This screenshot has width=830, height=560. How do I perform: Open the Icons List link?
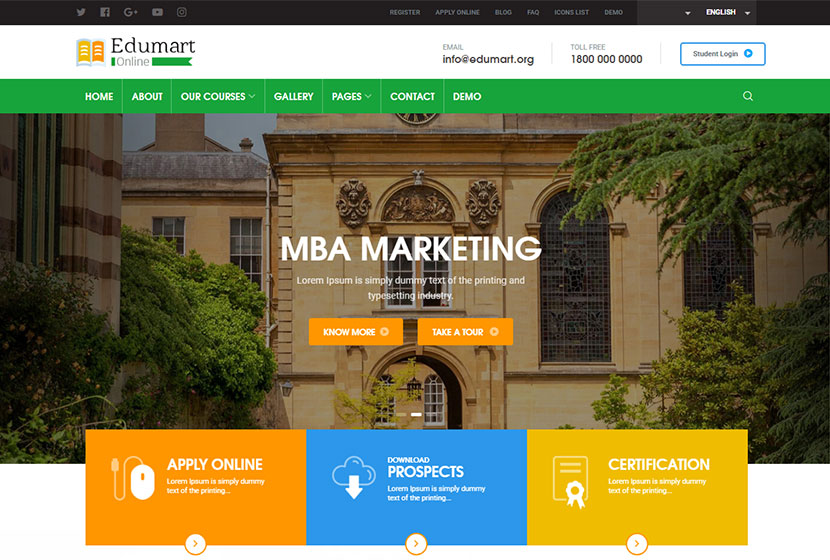tap(572, 12)
